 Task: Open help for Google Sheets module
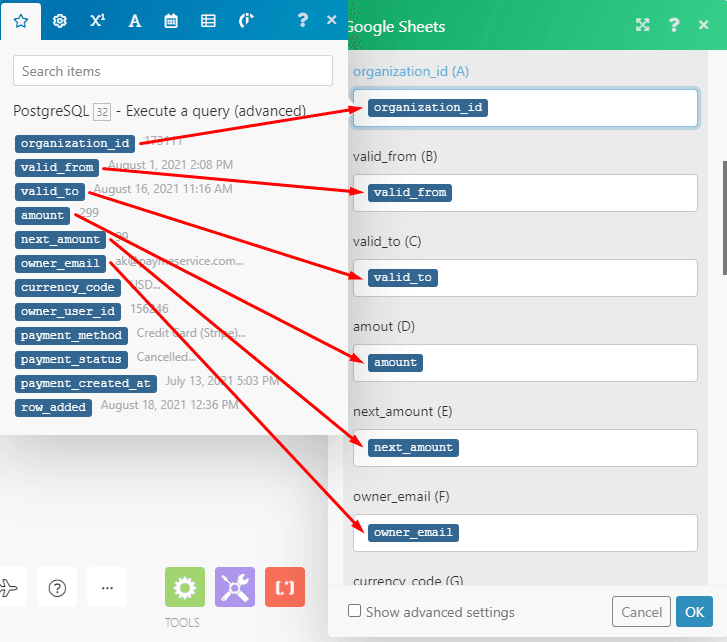point(674,25)
